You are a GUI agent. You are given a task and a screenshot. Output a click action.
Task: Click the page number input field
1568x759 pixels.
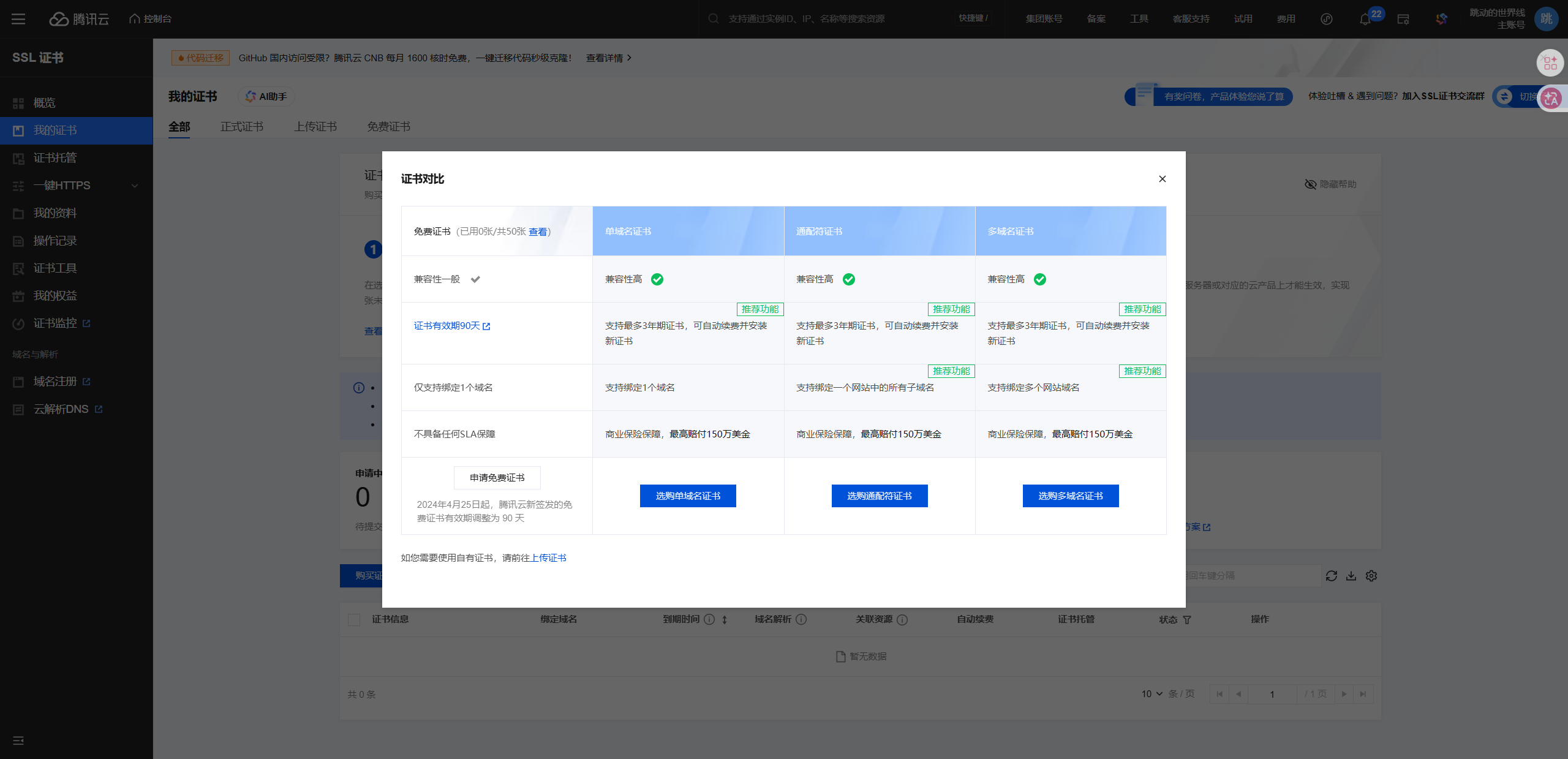pyautogui.click(x=1272, y=694)
